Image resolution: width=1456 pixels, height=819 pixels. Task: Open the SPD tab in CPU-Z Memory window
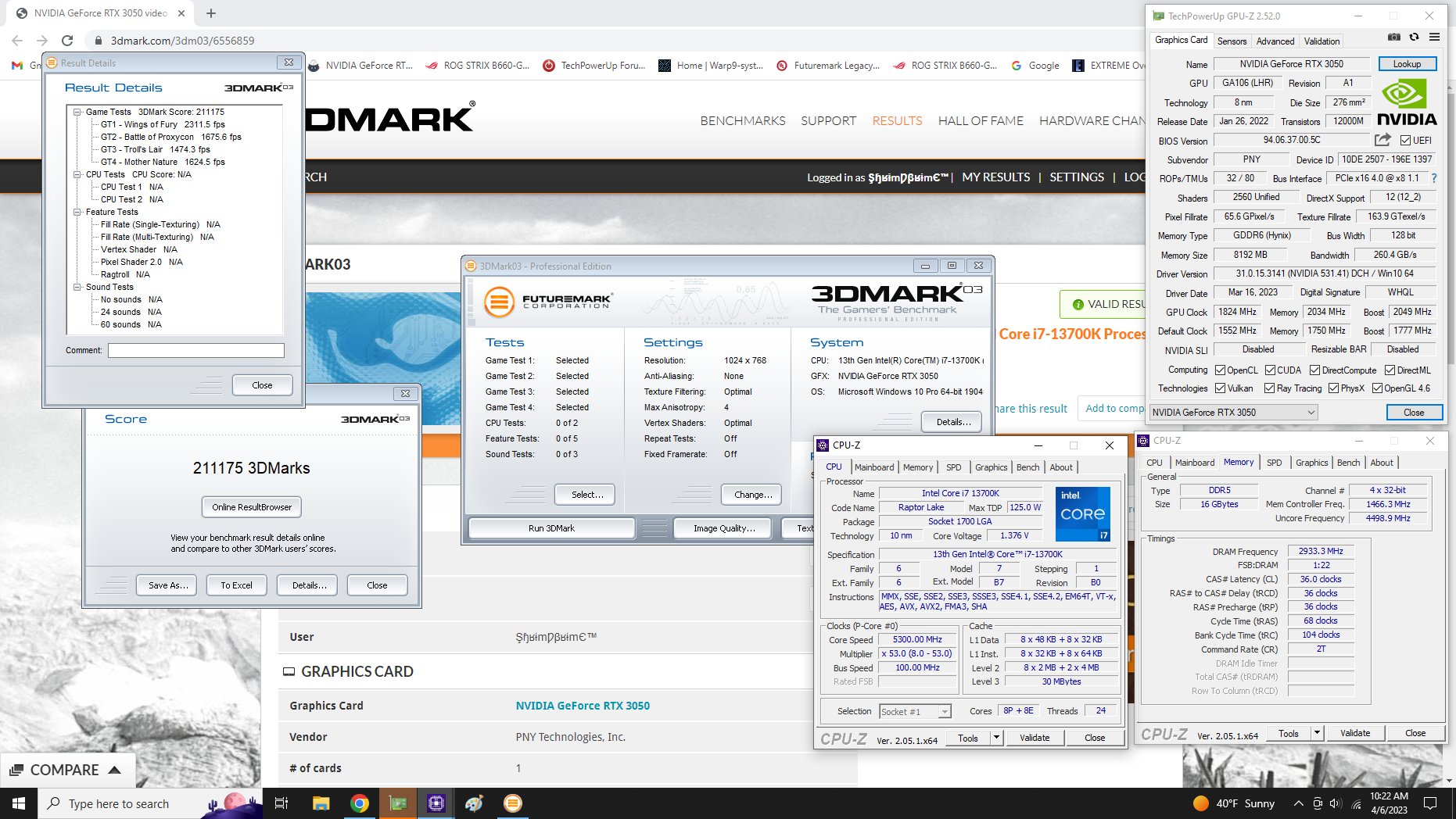1274,463
